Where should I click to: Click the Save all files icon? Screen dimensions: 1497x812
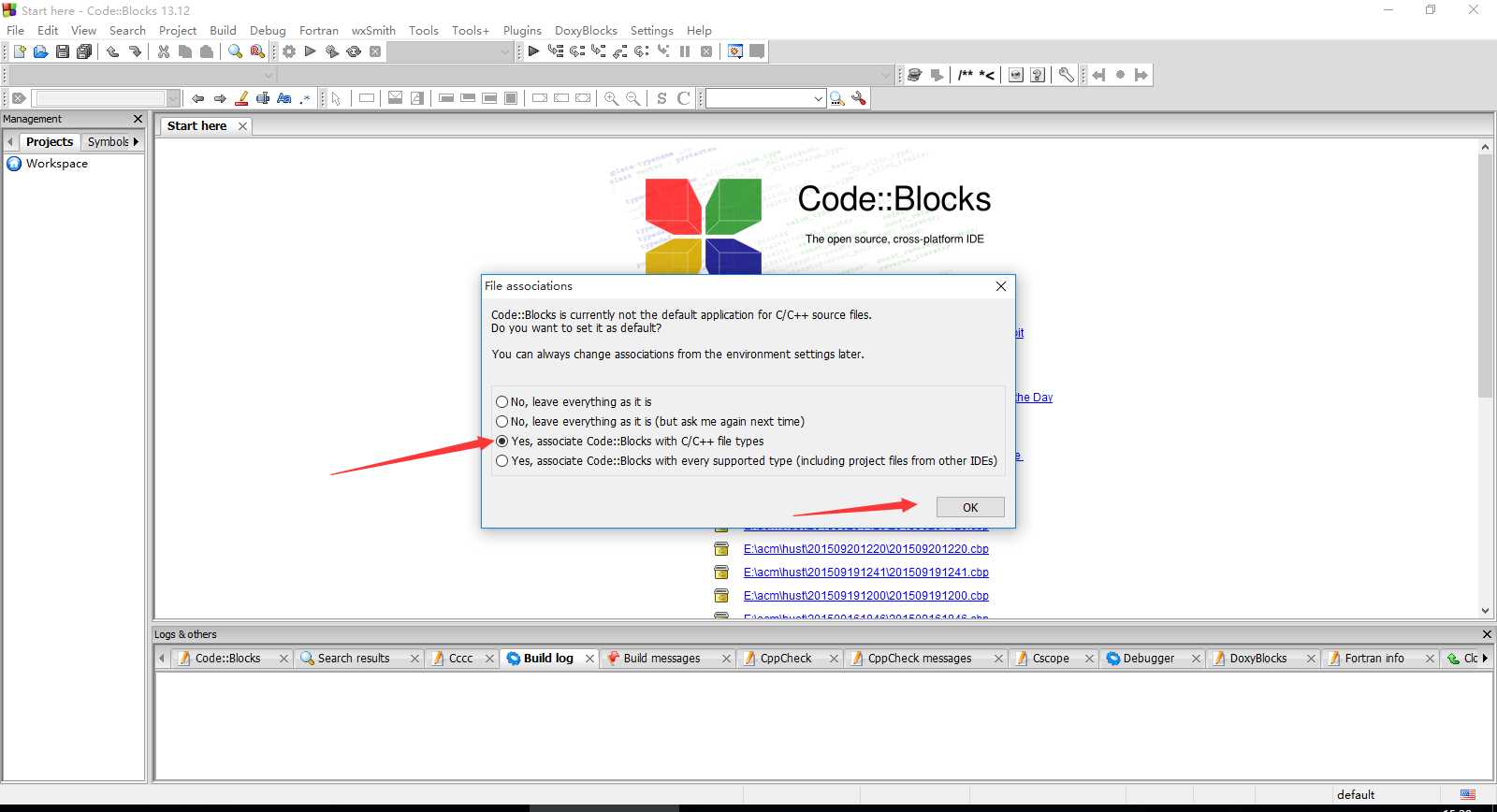[x=84, y=51]
